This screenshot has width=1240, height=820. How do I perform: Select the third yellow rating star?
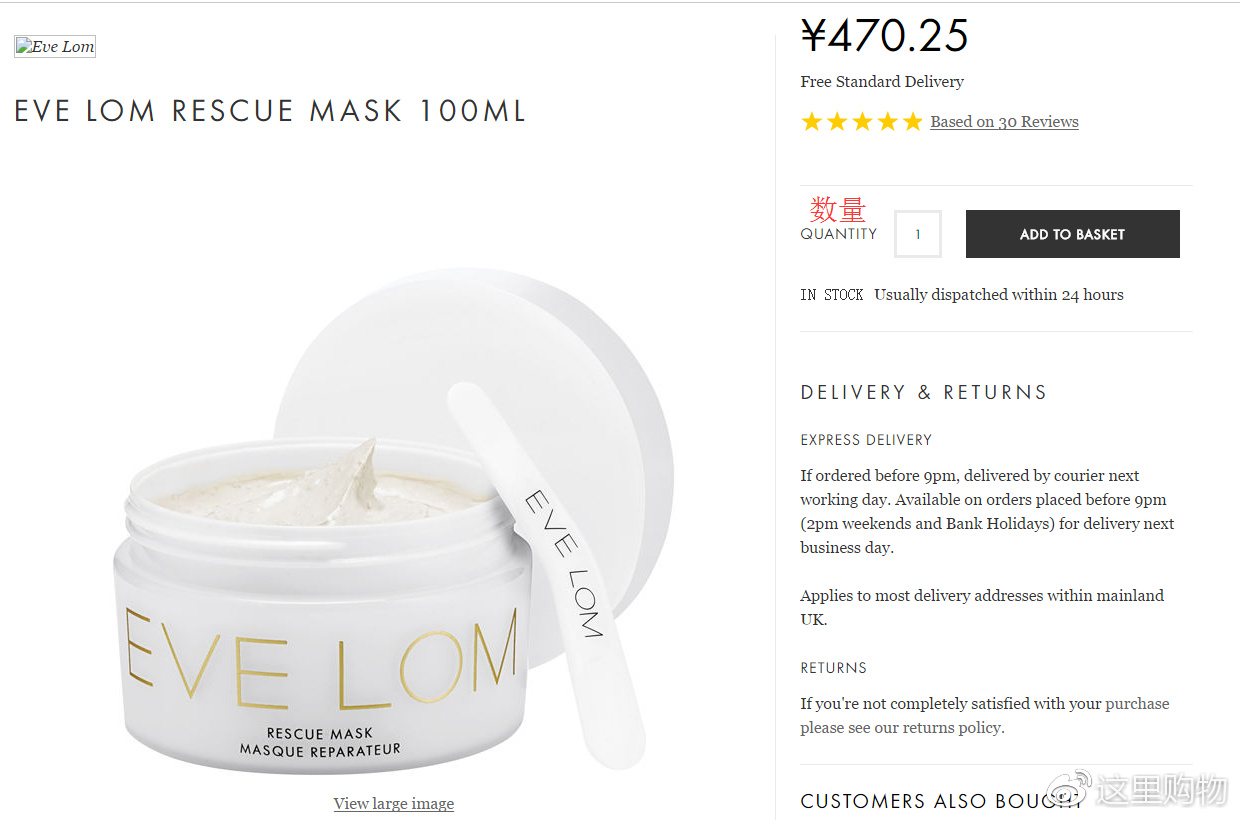pos(862,122)
